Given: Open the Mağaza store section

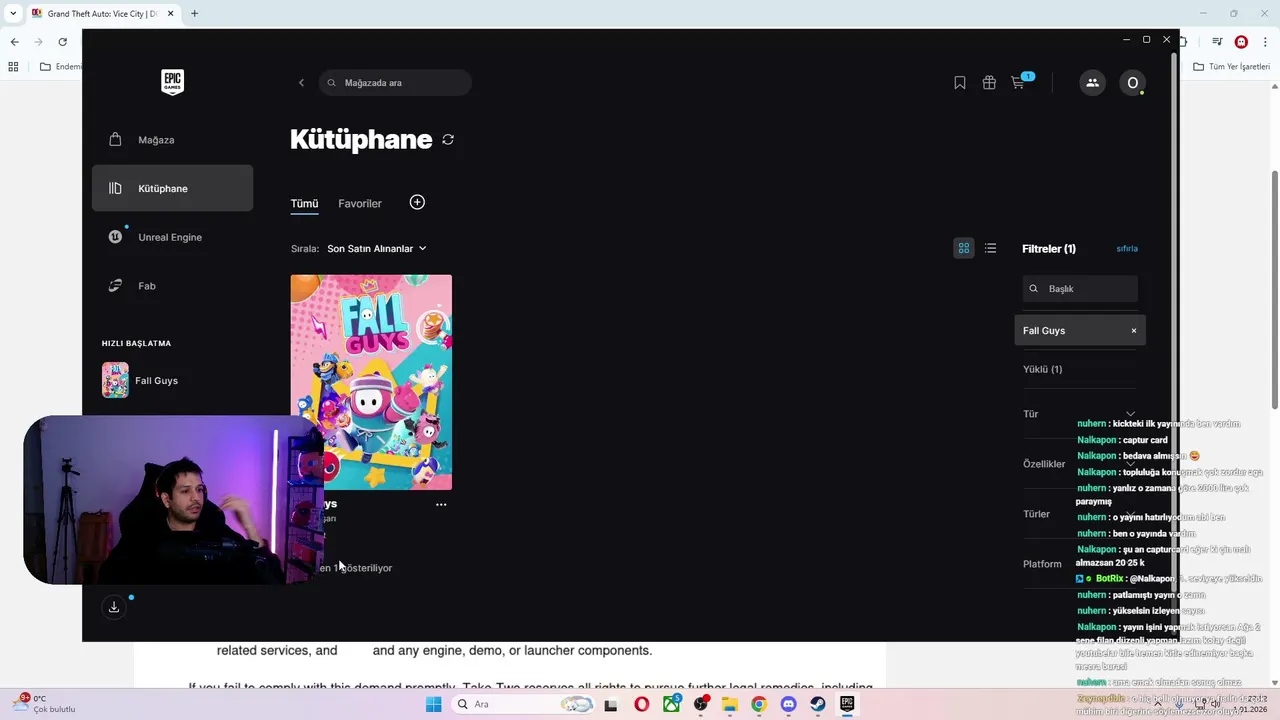Looking at the screenshot, I should [x=172, y=140].
